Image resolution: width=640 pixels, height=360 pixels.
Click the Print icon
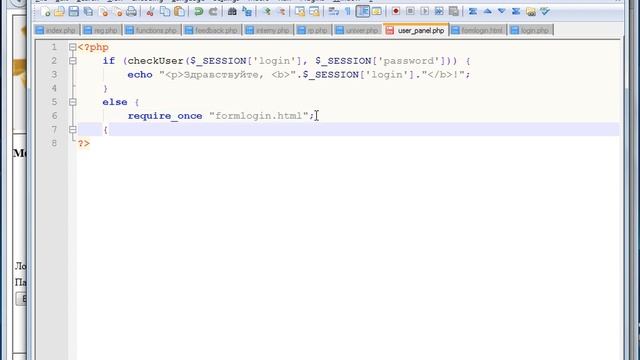coord(131,11)
